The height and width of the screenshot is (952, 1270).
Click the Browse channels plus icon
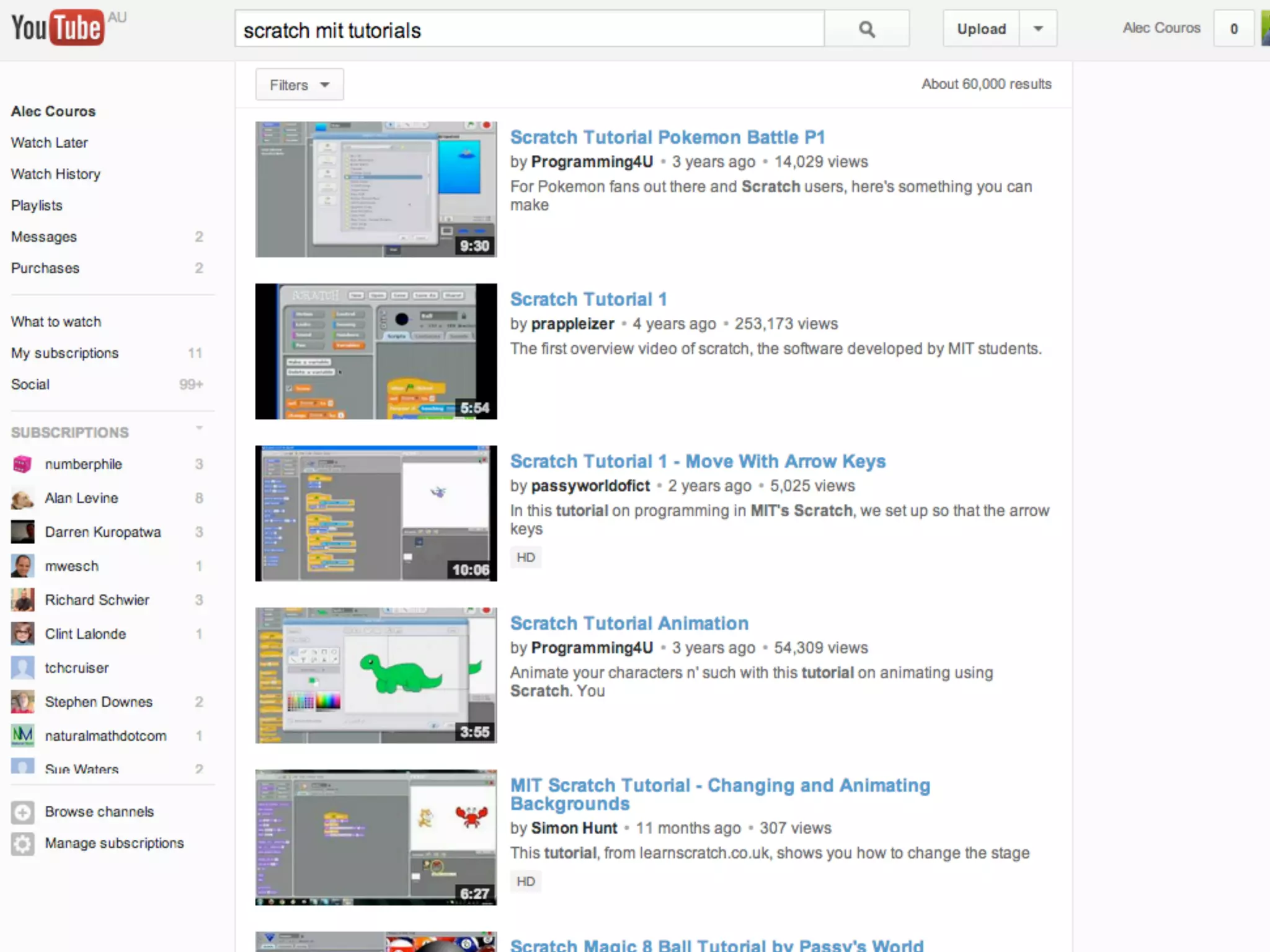coord(23,812)
